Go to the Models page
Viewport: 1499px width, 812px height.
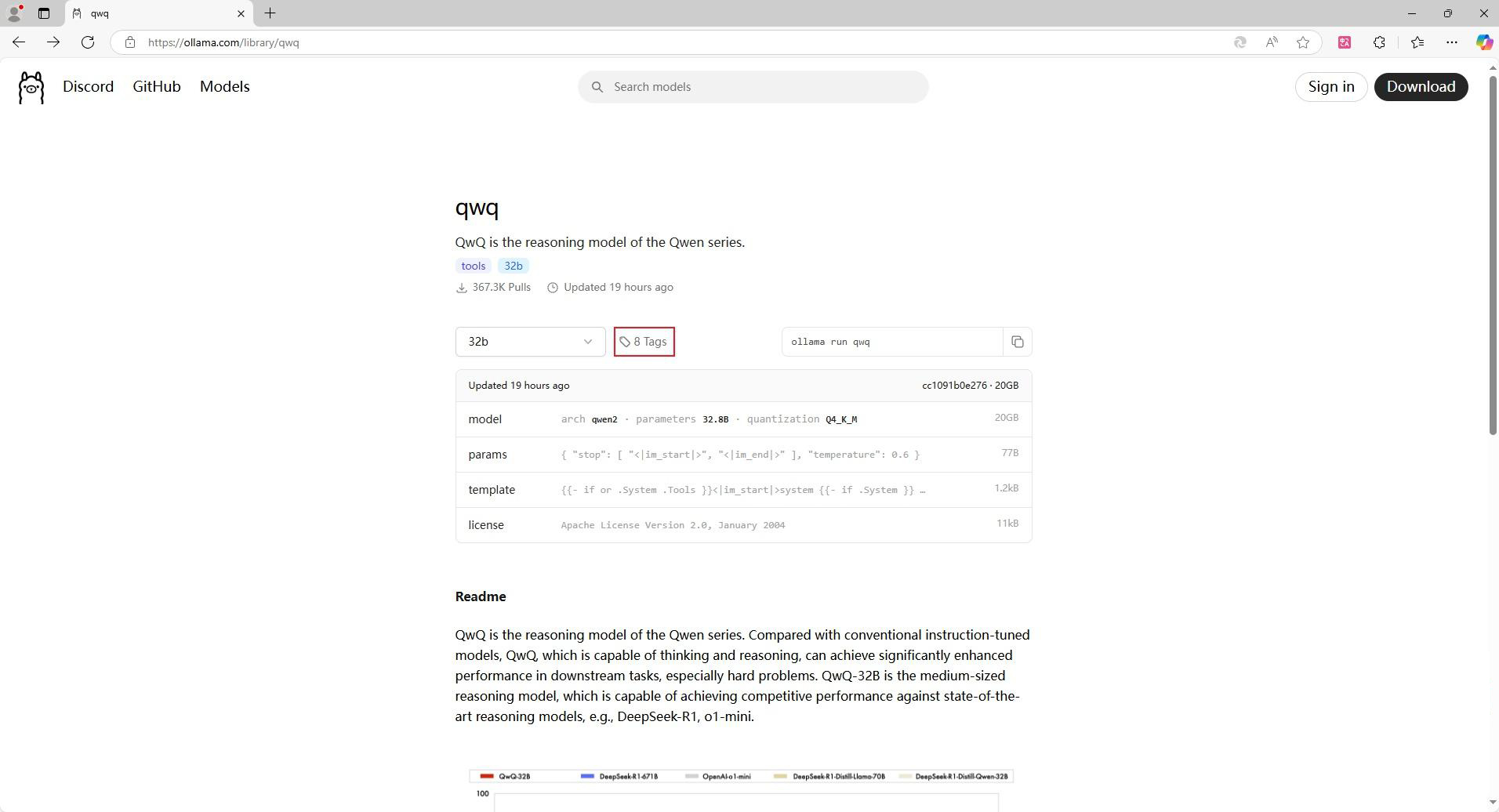point(224,87)
